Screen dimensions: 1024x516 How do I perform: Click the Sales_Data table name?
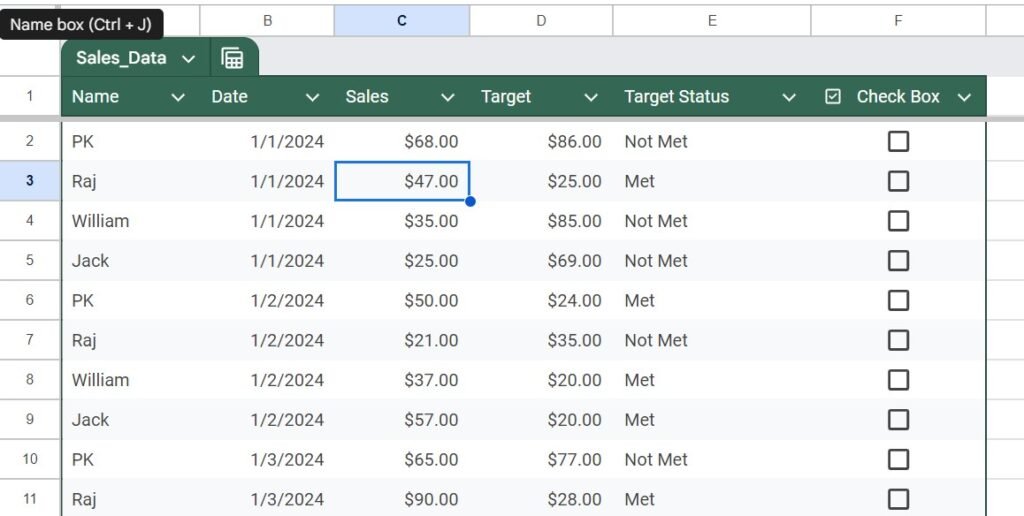click(x=121, y=58)
